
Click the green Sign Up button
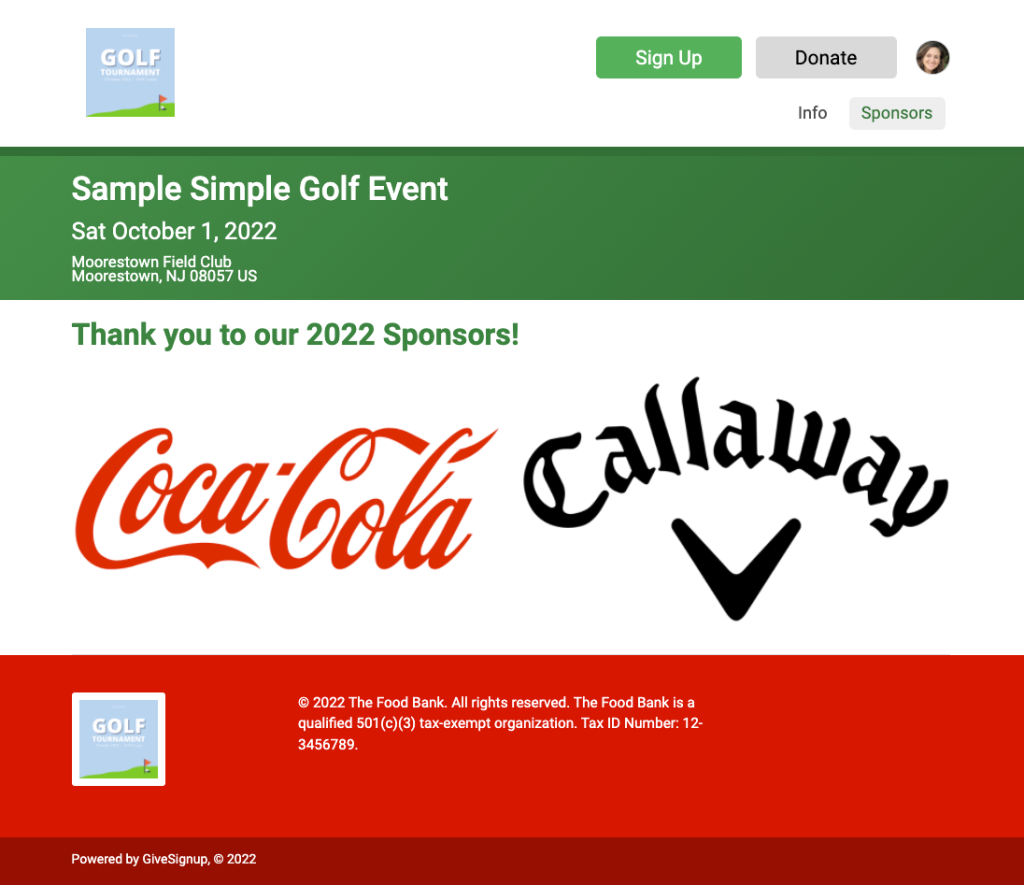tap(668, 57)
